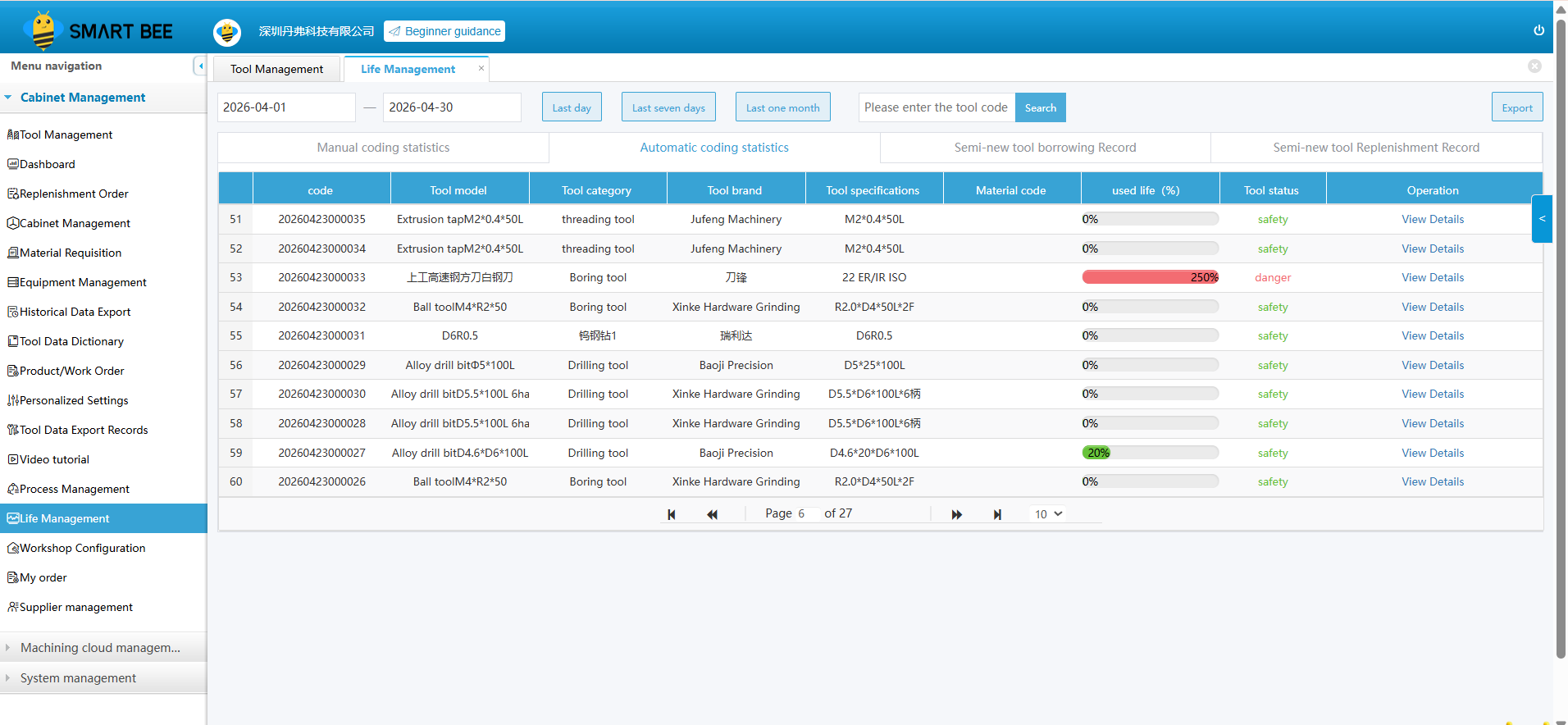Open Beginner guidance

444,31
